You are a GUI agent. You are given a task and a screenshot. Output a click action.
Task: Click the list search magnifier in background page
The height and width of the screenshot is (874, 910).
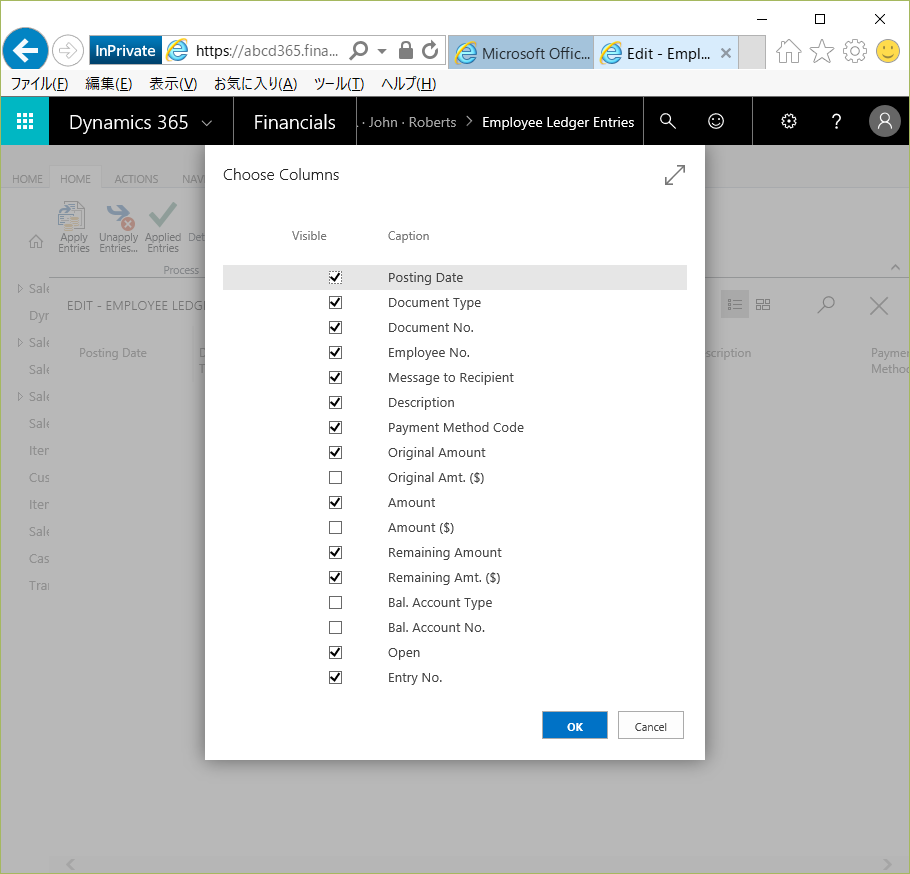coord(826,305)
